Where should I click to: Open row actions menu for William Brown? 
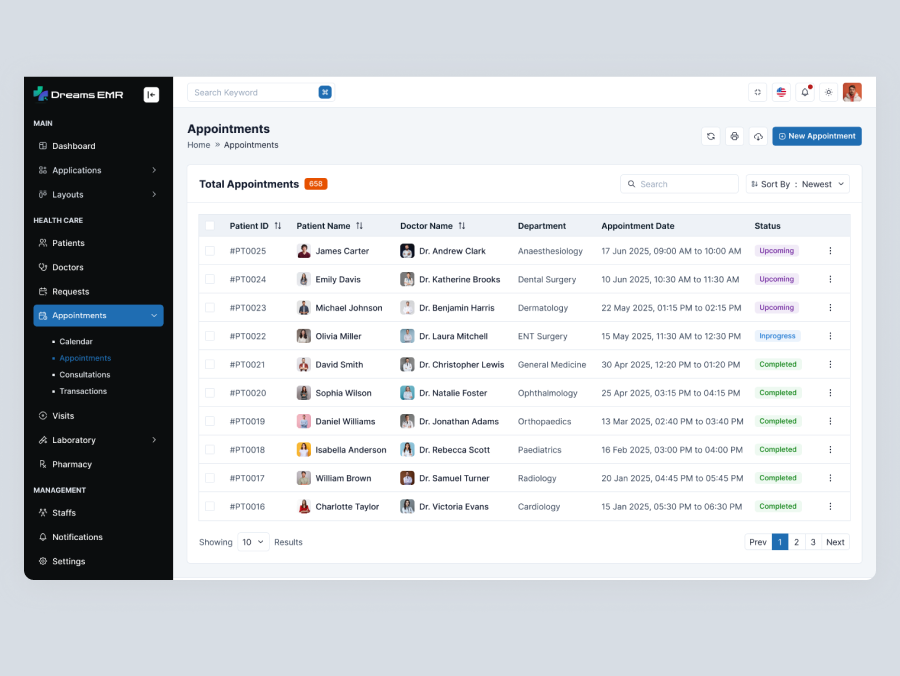point(830,478)
